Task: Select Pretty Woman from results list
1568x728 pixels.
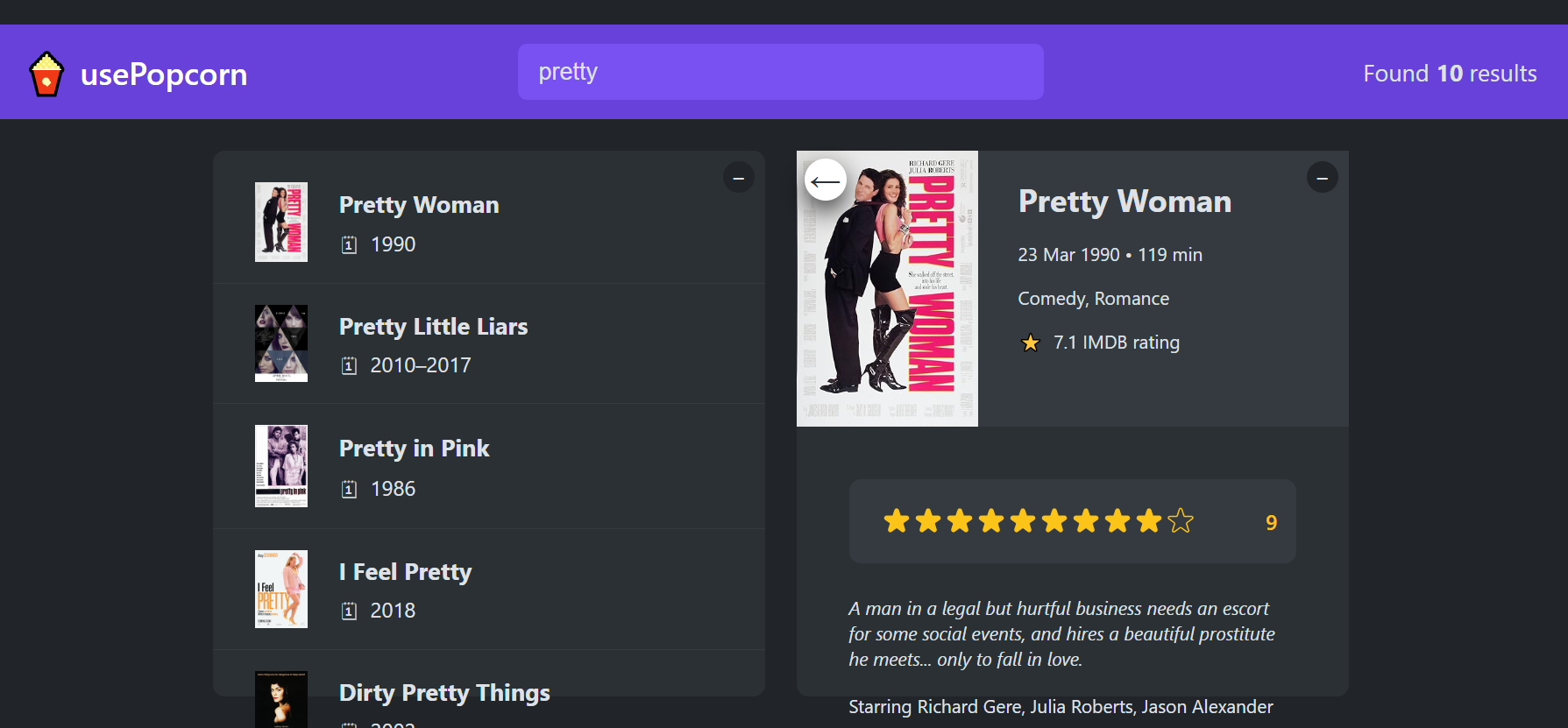Action: [418, 205]
